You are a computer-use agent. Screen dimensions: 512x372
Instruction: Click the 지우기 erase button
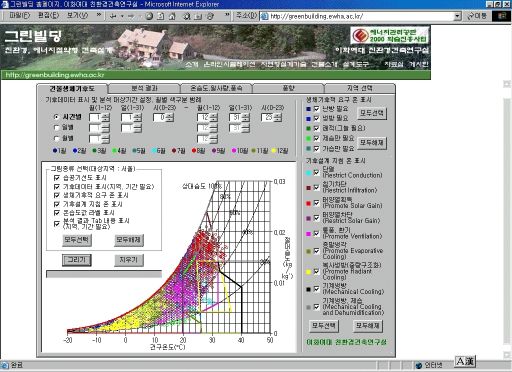click(x=129, y=260)
